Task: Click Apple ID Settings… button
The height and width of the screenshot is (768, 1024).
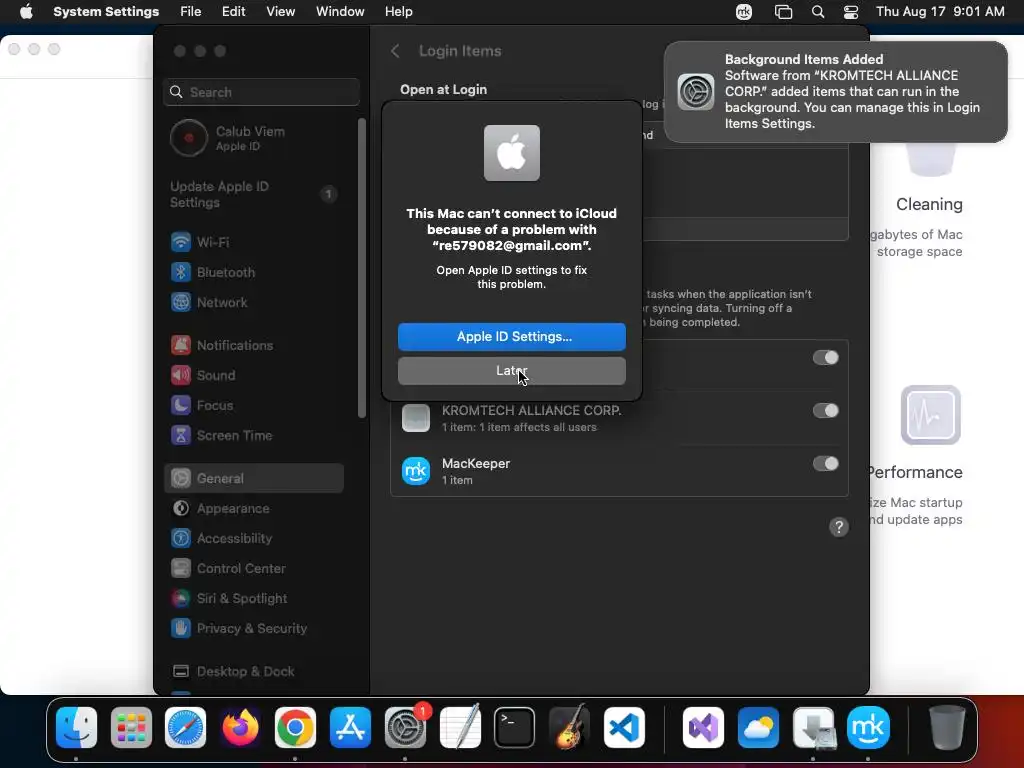Action: point(512,337)
